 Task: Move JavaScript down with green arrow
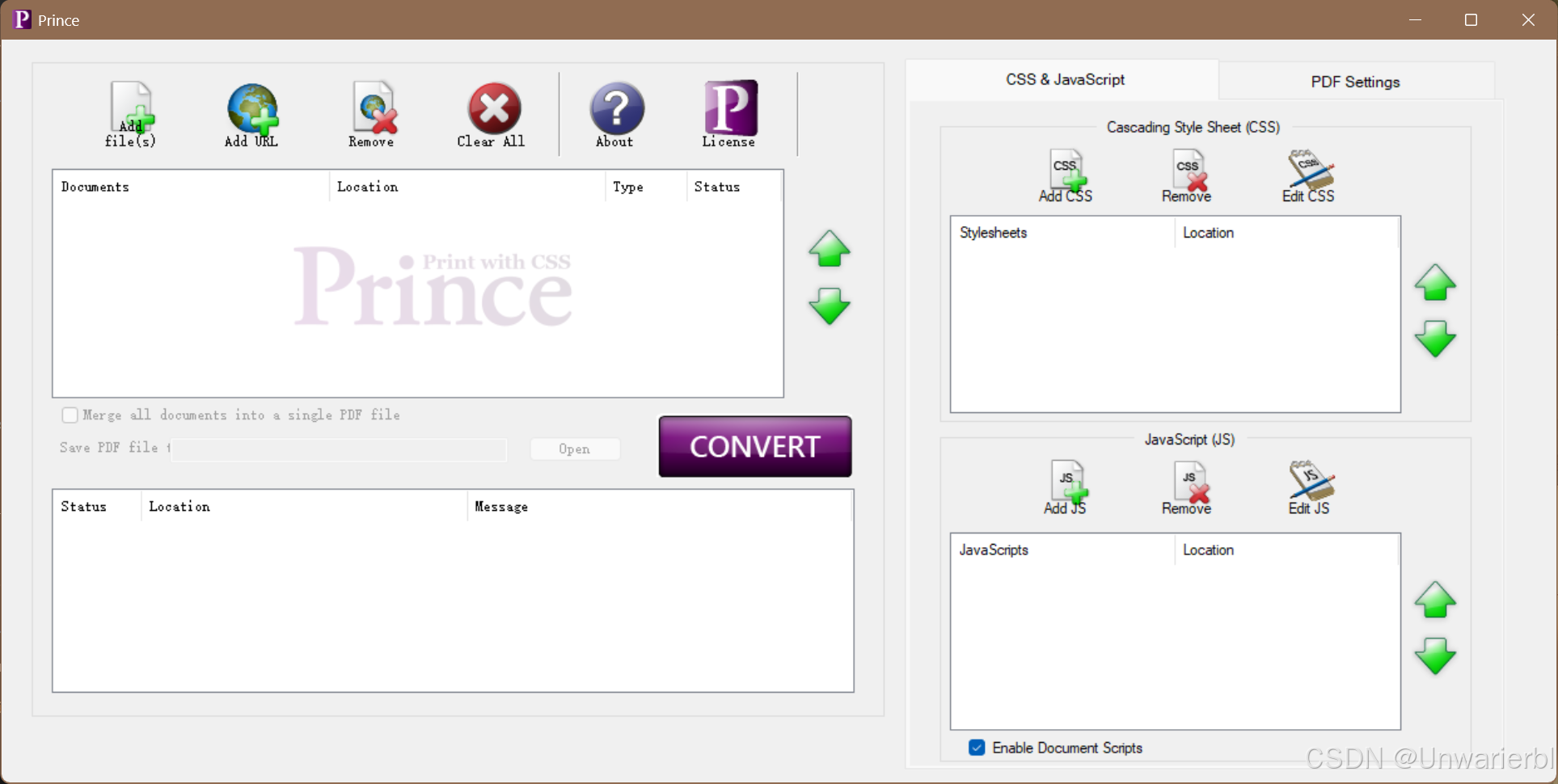(x=1435, y=656)
